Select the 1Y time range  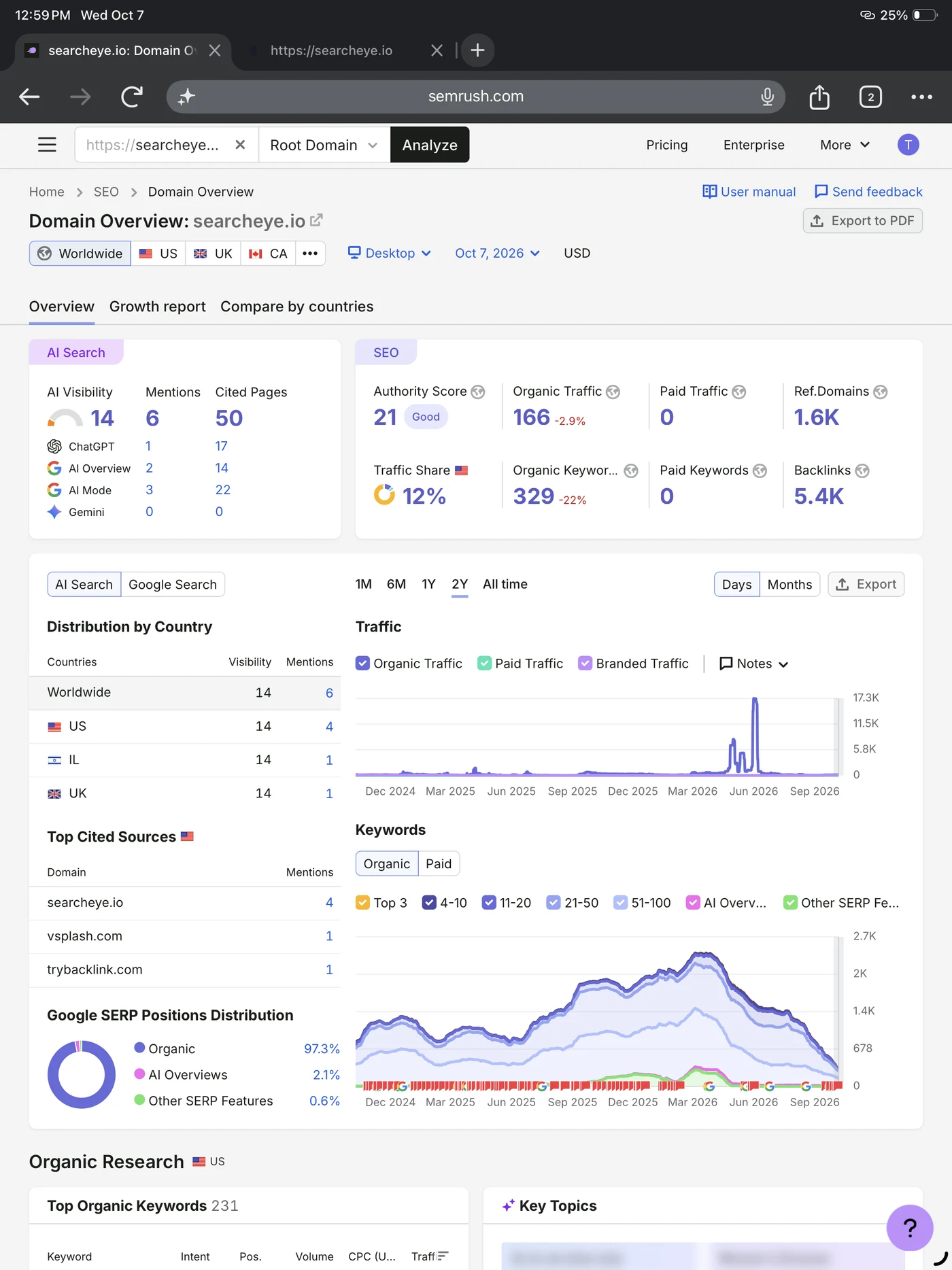coord(428,584)
